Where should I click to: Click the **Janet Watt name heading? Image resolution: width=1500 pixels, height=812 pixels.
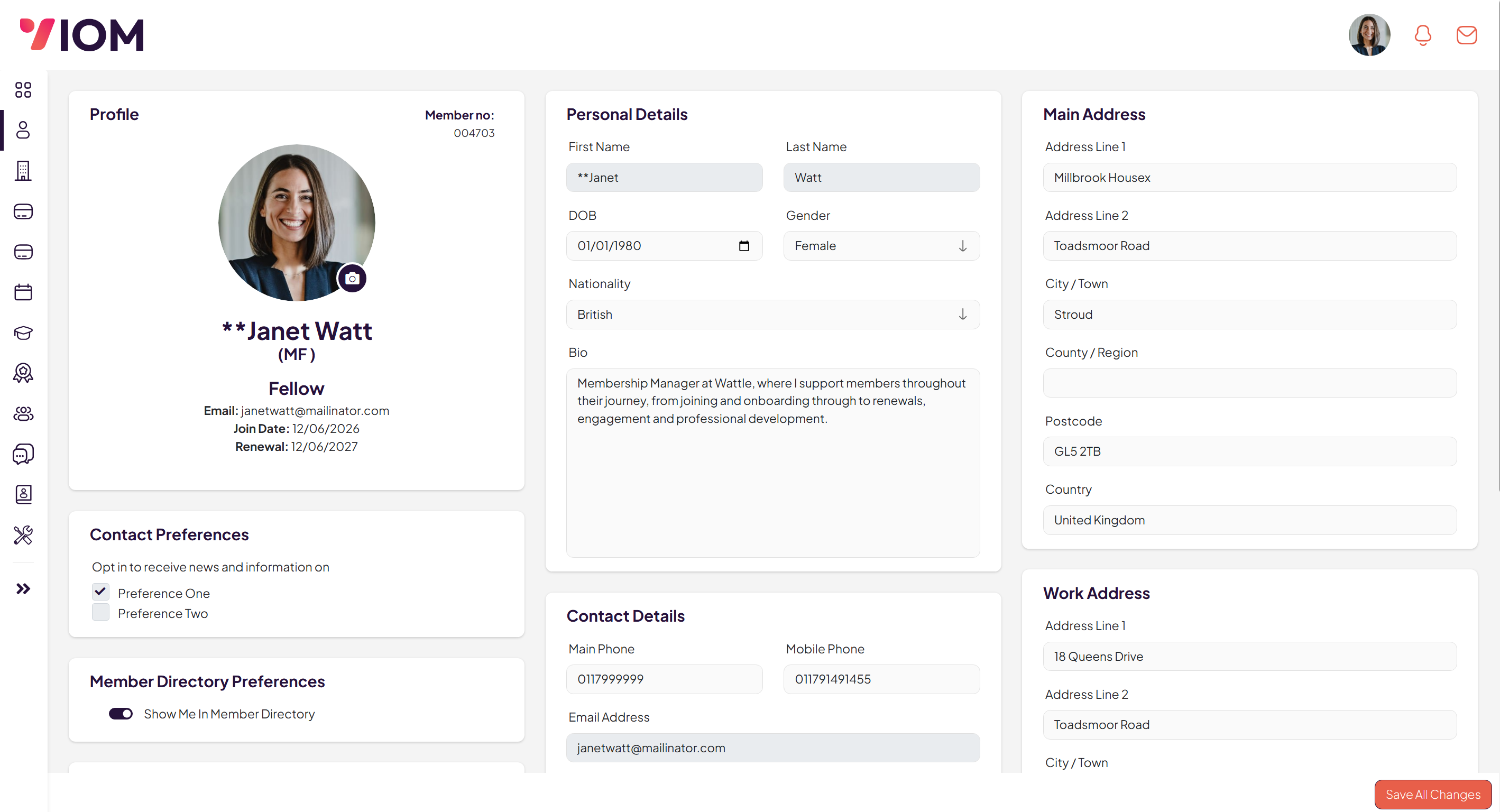pos(297,330)
